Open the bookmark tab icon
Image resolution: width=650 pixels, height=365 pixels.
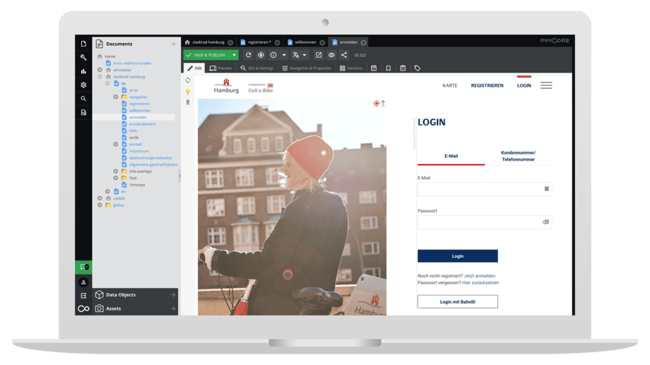click(388, 68)
